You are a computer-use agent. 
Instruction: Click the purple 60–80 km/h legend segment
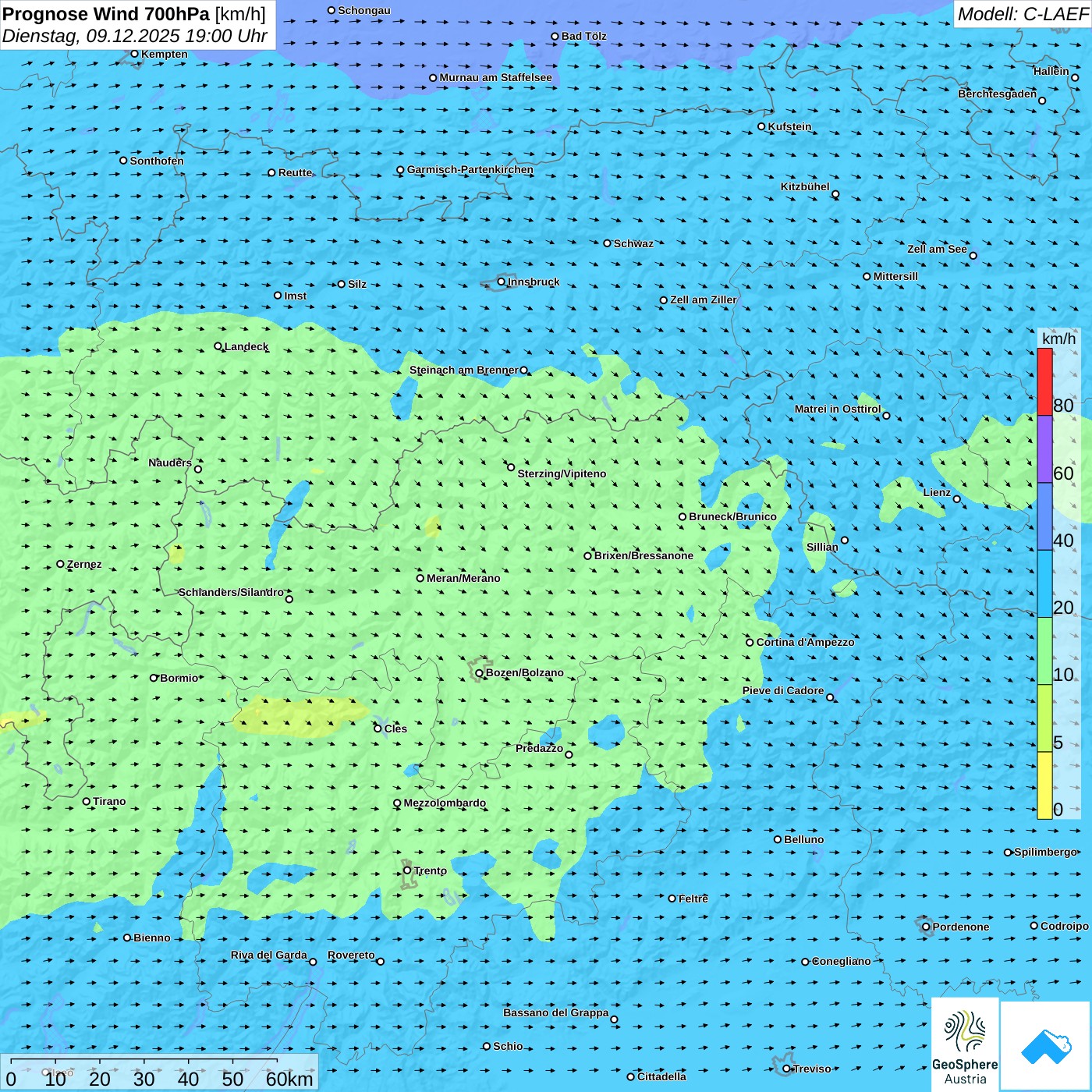(1044, 448)
